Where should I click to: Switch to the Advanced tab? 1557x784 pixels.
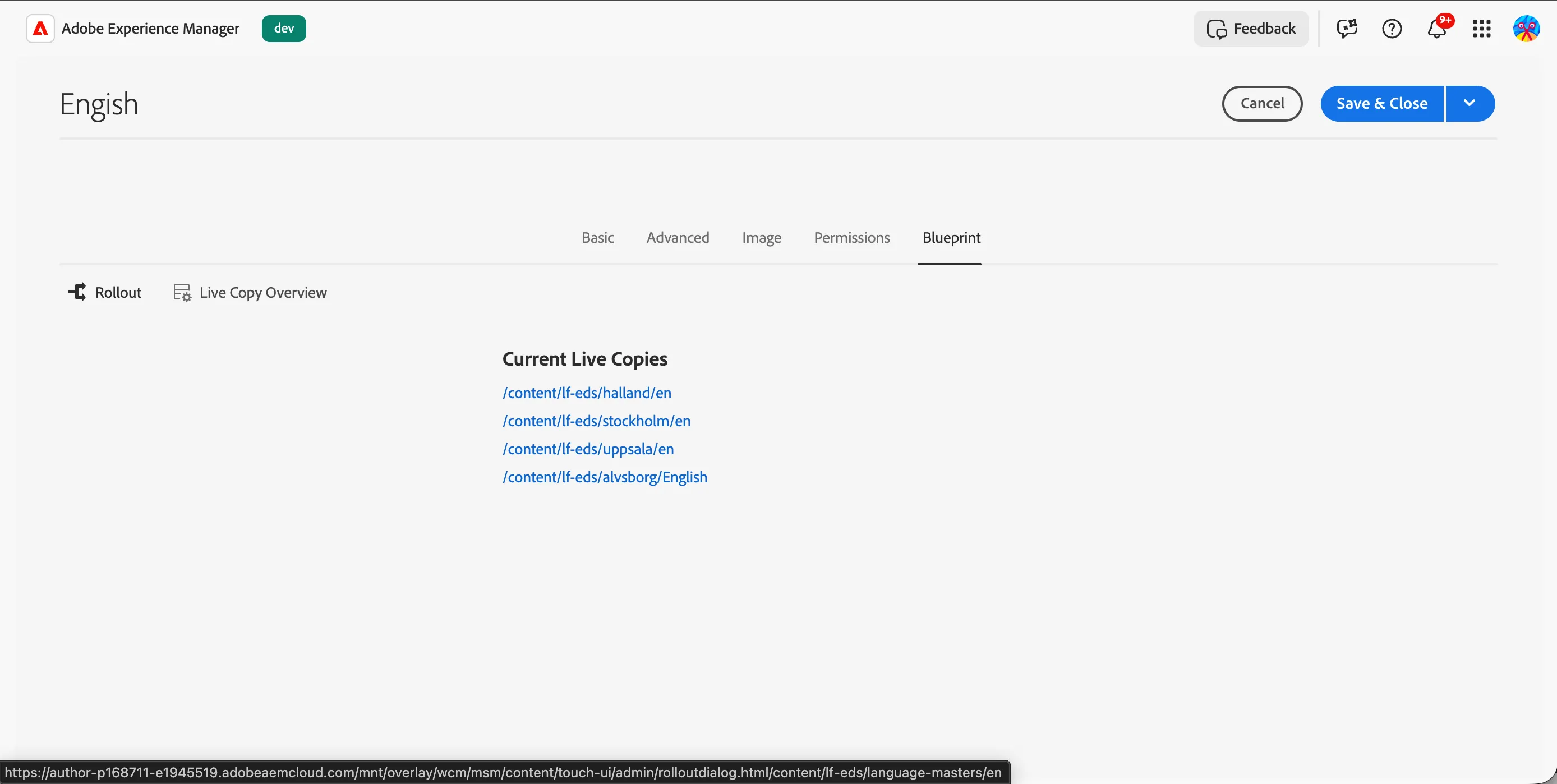click(678, 238)
